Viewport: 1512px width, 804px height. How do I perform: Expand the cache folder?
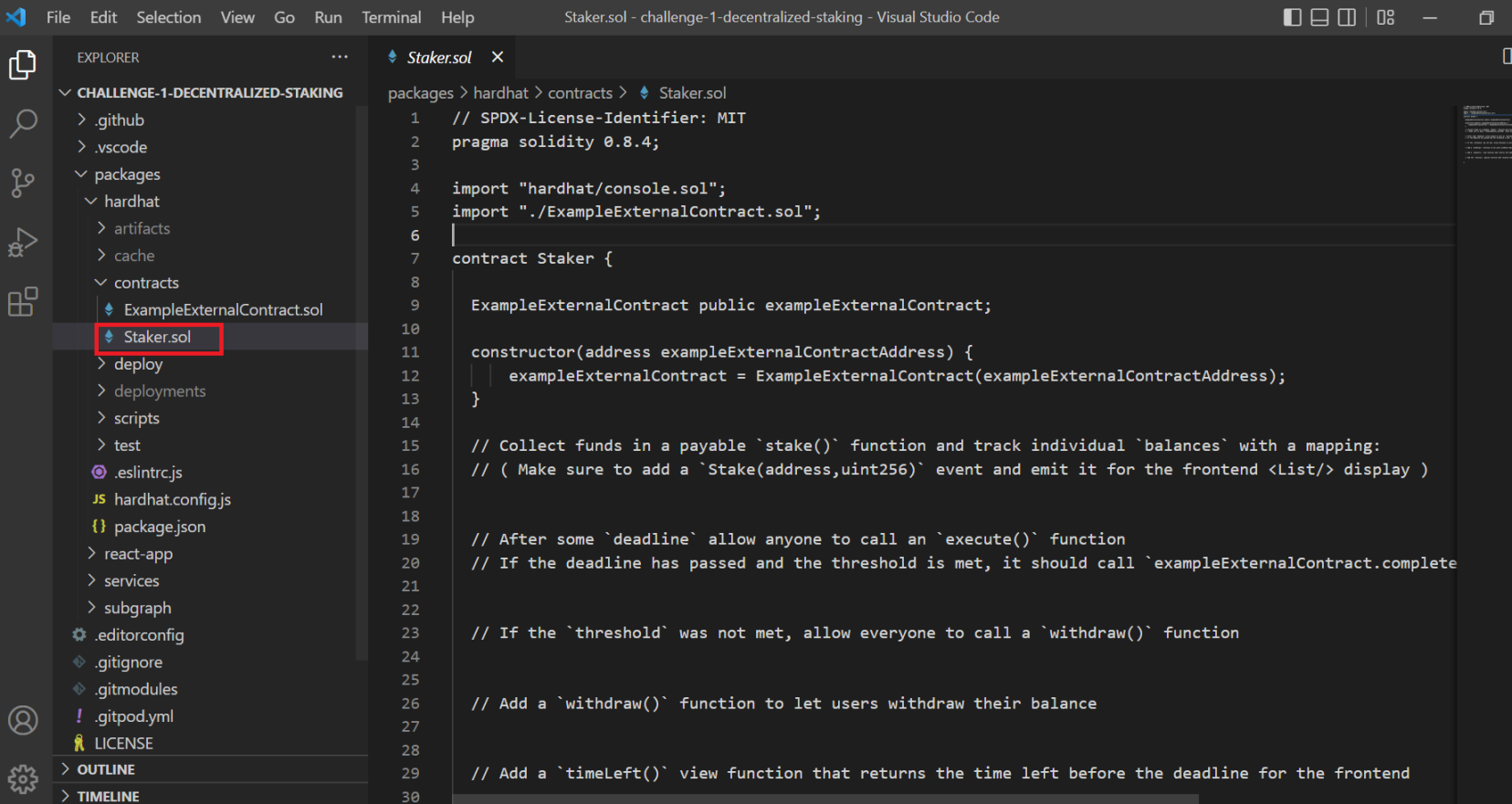[101, 256]
